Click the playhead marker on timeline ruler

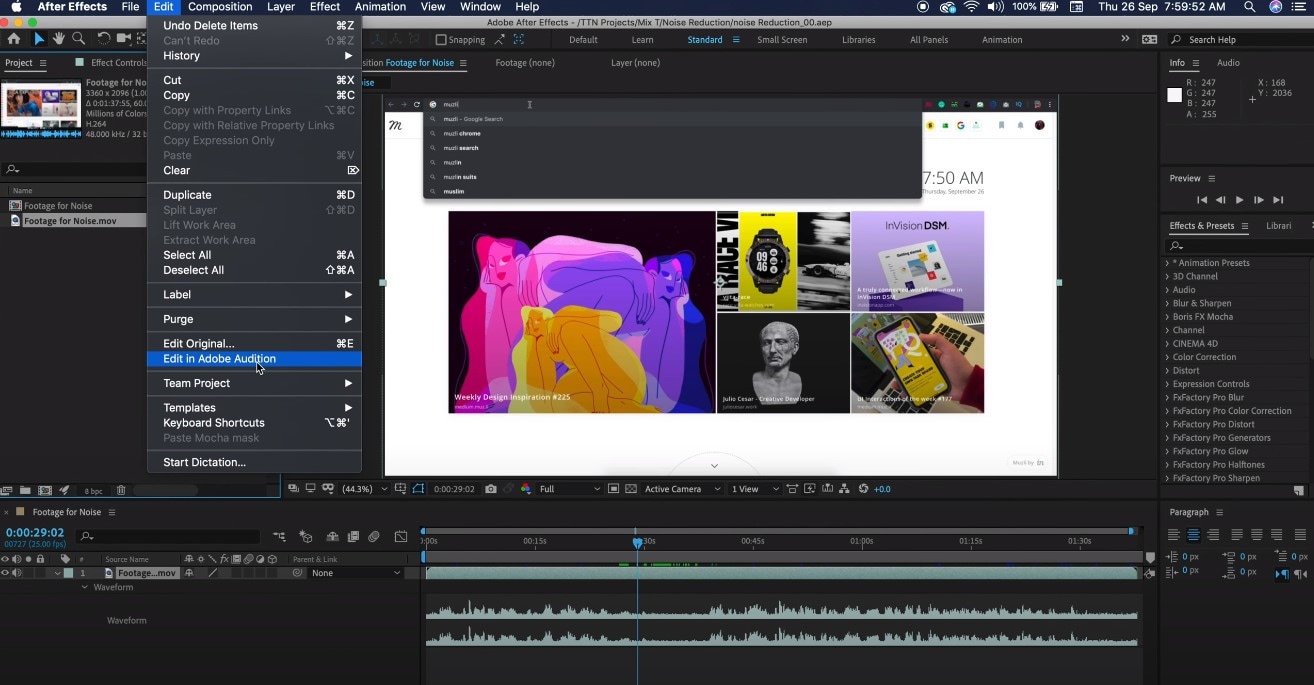click(x=637, y=542)
